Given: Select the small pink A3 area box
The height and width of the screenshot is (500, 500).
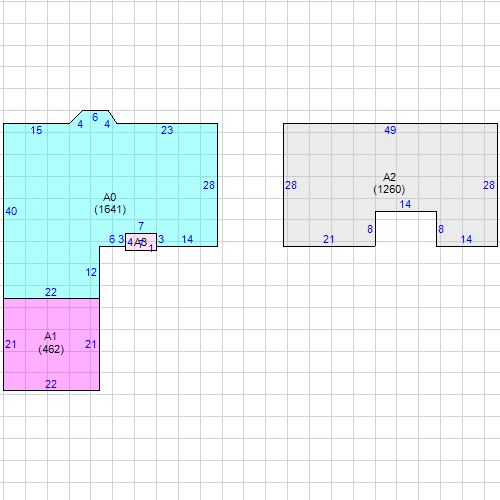Looking at the screenshot, I should (x=141, y=242).
